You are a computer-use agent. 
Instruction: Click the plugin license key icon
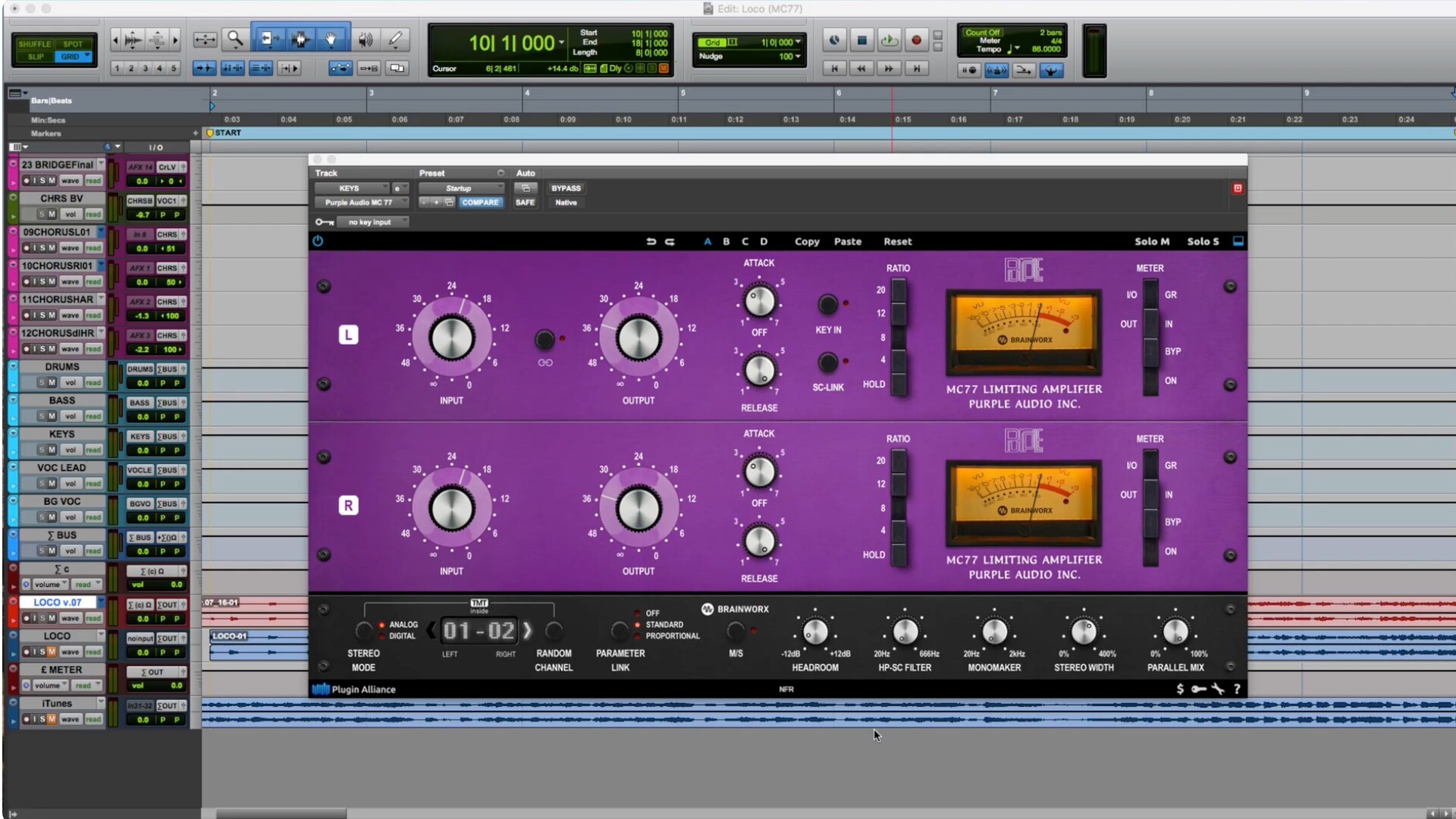click(1198, 689)
